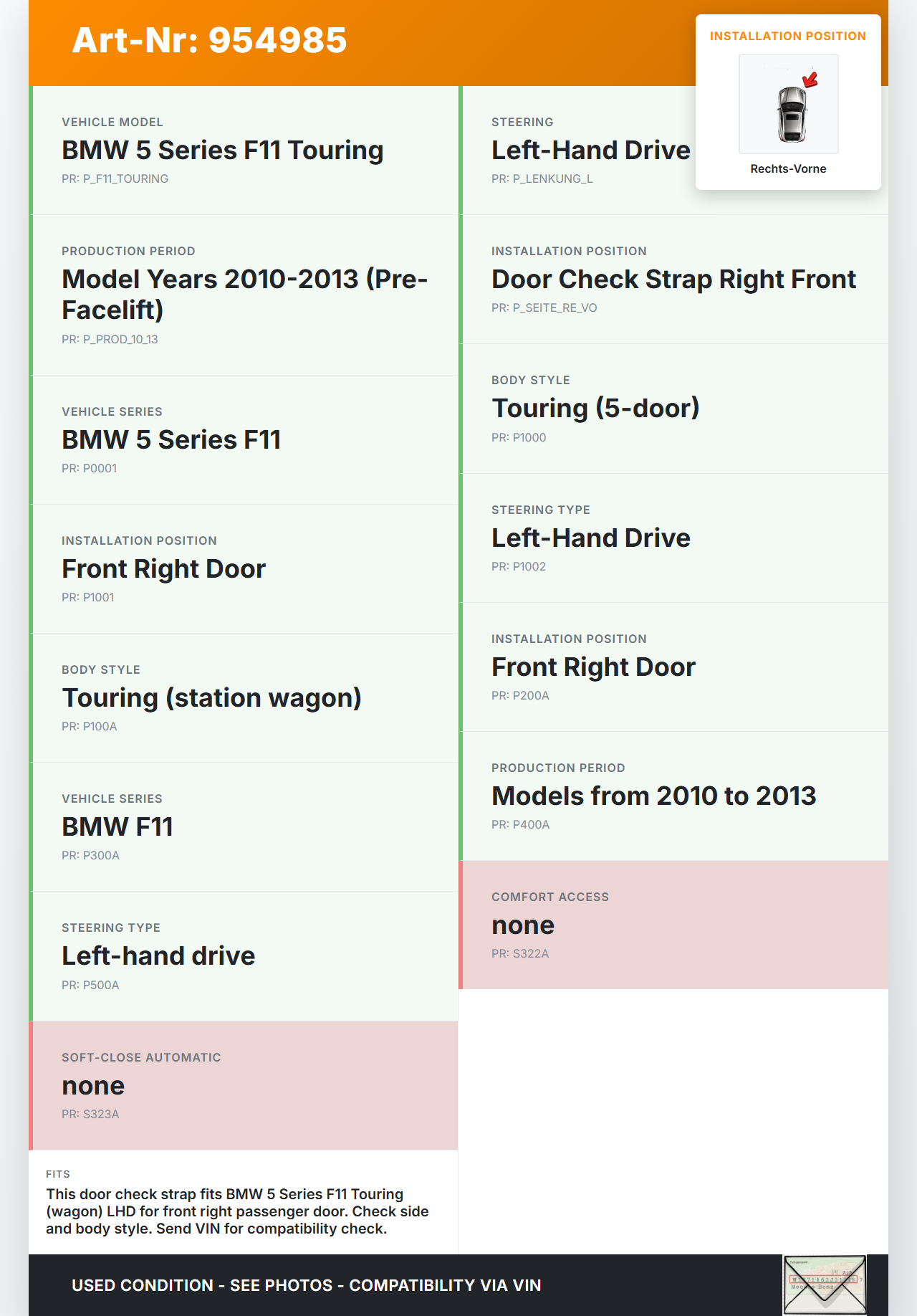The width and height of the screenshot is (917, 1316).
Task: Select Models from 2010 to 2013 entry
Action: pyautogui.click(x=653, y=796)
